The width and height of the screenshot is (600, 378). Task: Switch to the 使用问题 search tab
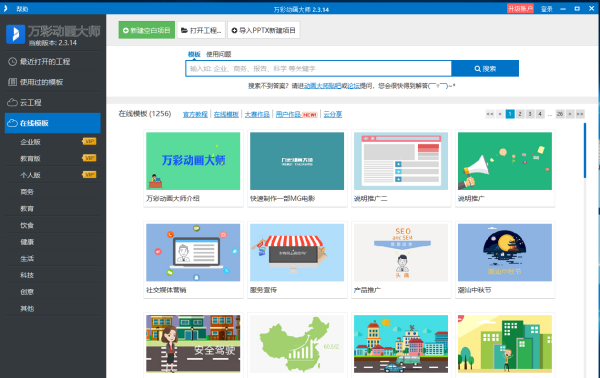218,54
